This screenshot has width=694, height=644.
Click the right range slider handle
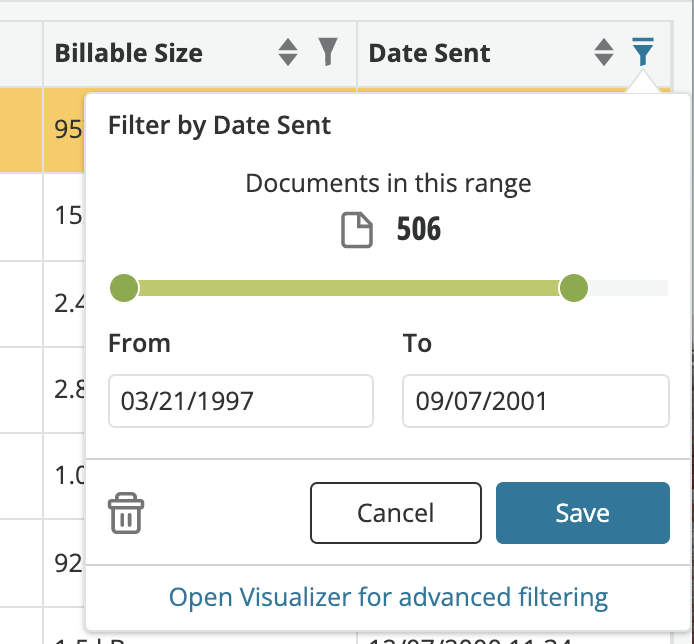(x=574, y=288)
